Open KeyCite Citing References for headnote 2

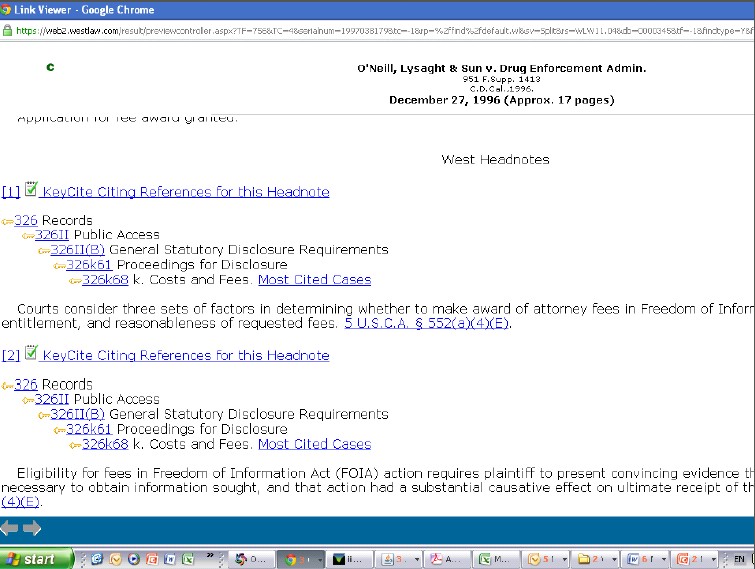point(186,356)
